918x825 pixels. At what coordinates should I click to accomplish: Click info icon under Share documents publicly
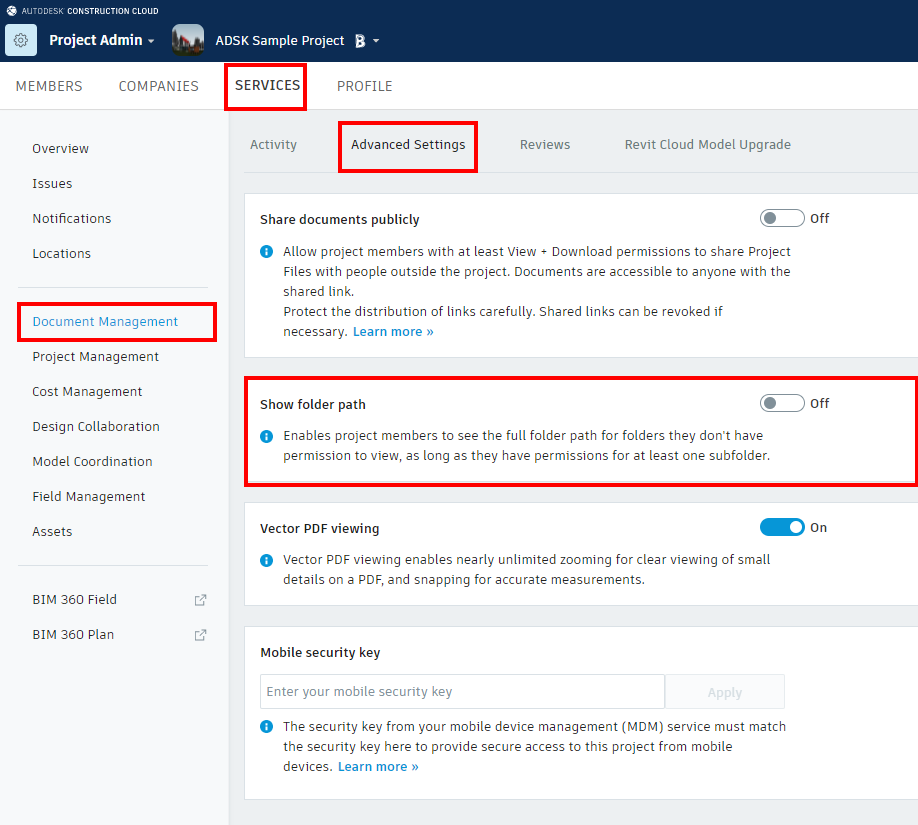[x=266, y=252]
